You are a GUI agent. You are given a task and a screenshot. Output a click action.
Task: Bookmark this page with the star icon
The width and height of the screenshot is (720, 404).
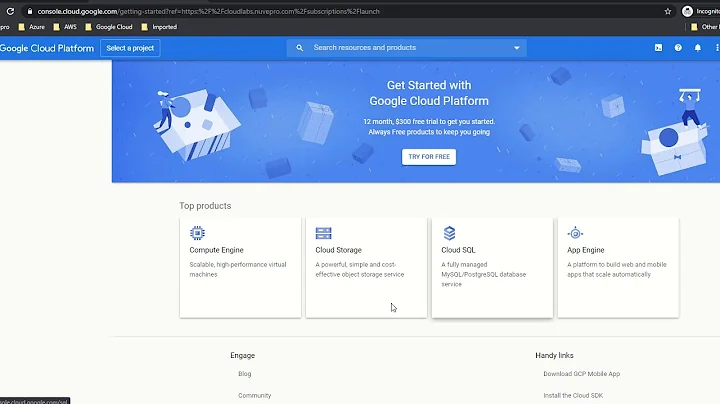(x=668, y=11)
